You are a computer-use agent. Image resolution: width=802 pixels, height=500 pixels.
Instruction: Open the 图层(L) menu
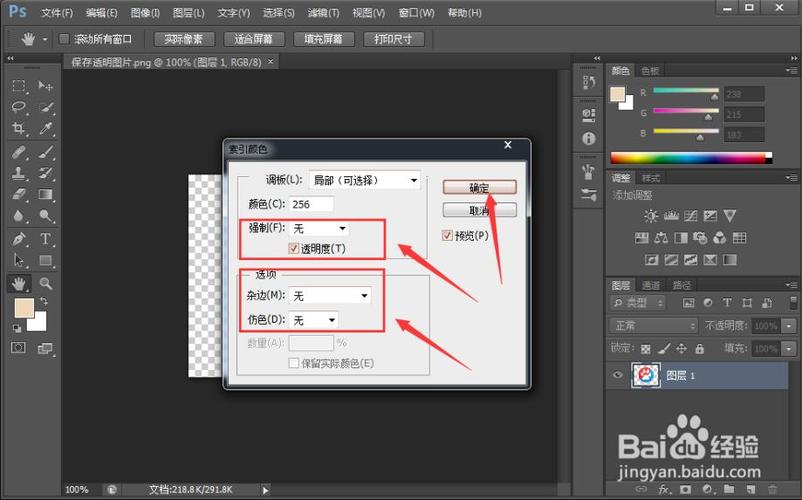pyautogui.click(x=189, y=13)
